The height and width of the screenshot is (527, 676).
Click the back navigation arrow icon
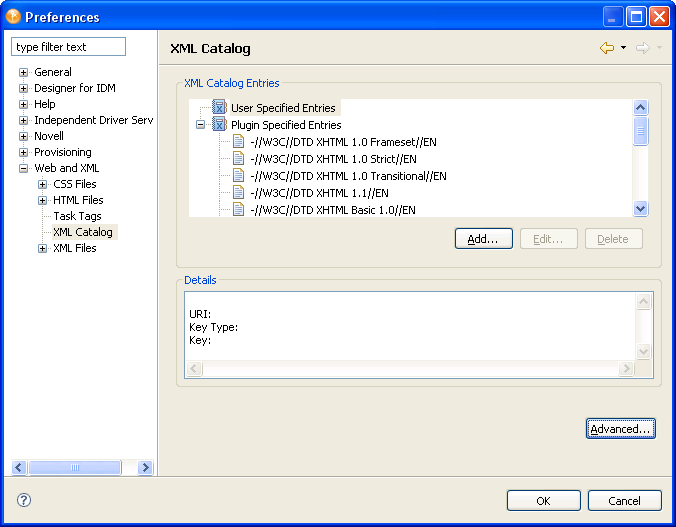[x=607, y=48]
